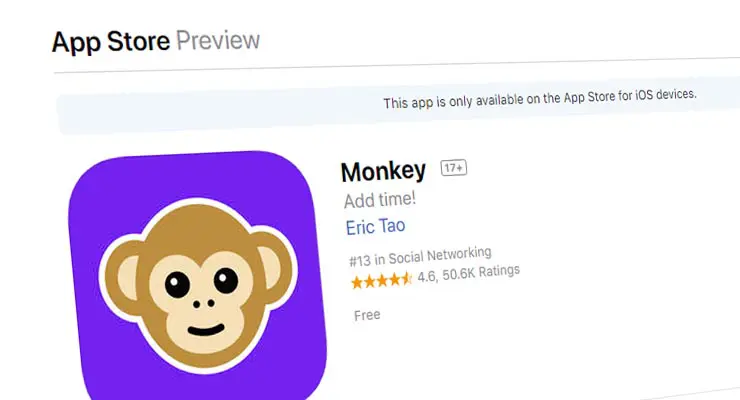Screen dimensions: 740x400
Task: Open the #13 in Social Networking chart
Action: (420, 256)
